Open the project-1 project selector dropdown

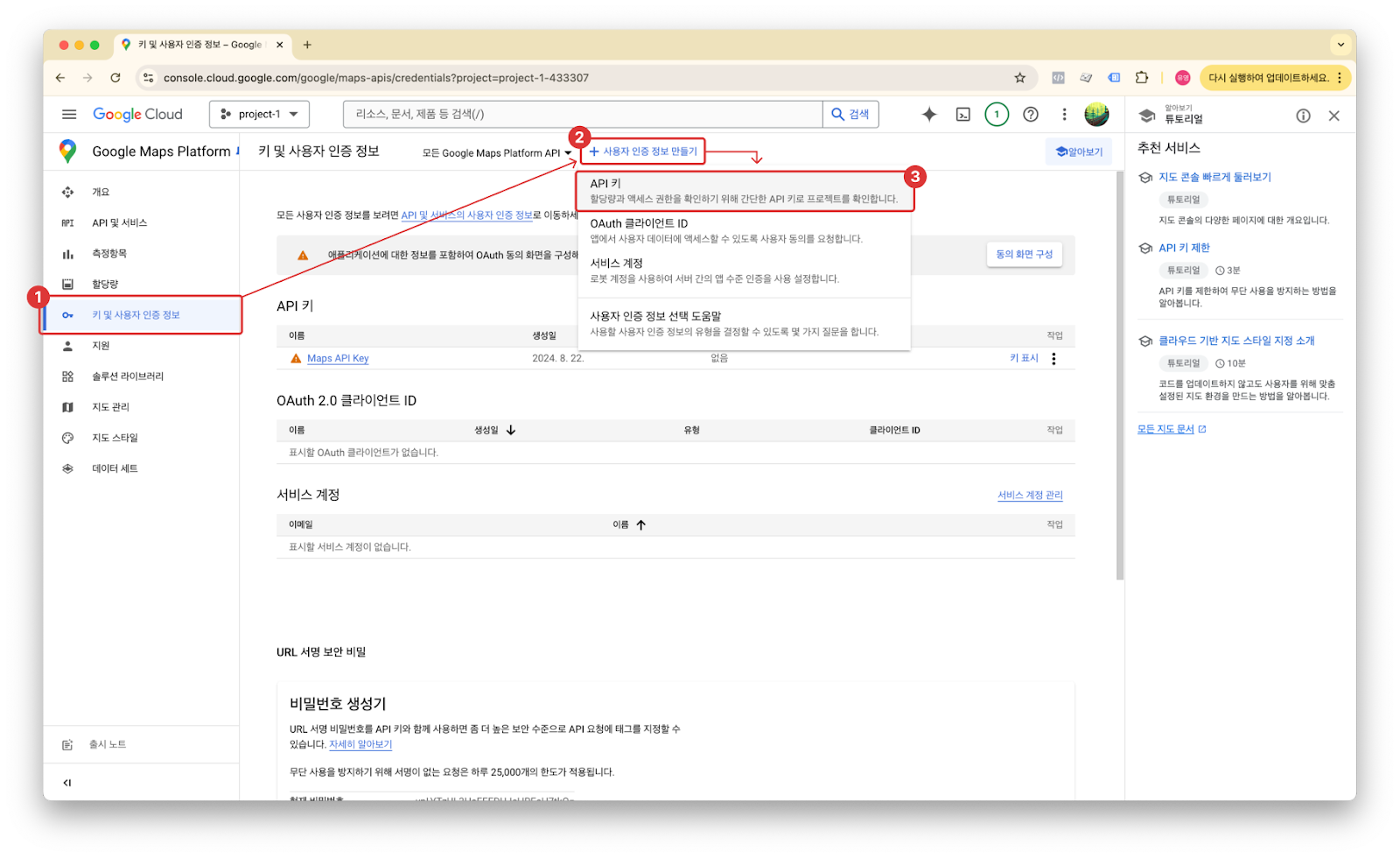pos(259,114)
